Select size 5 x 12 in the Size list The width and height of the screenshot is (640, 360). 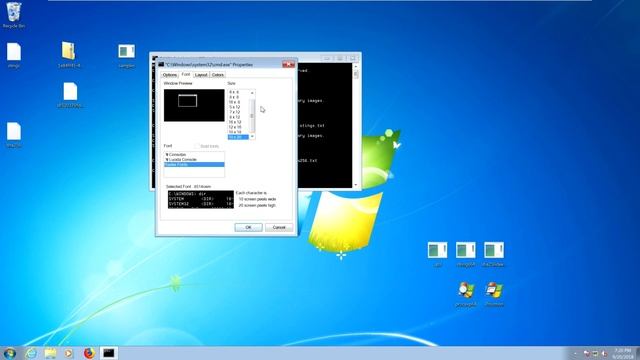pyautogui.click(x=238, y=107)
